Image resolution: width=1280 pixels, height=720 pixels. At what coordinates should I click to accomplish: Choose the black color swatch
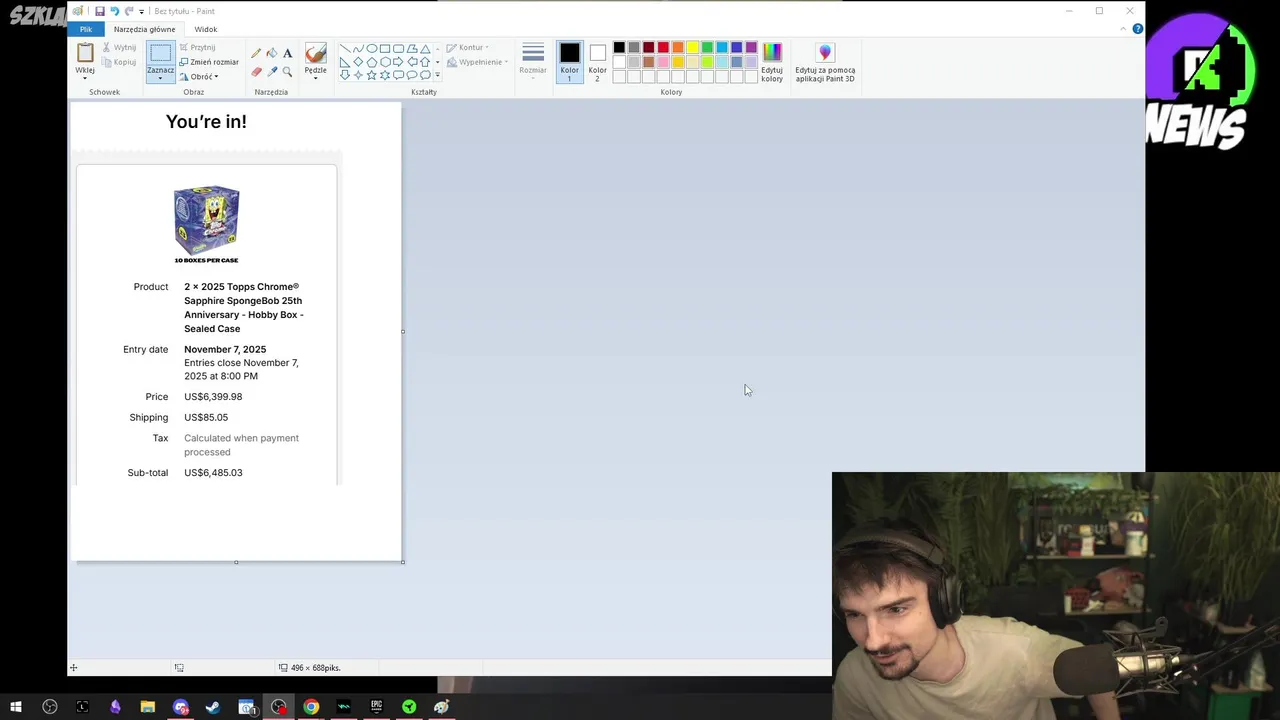(619, 47)
